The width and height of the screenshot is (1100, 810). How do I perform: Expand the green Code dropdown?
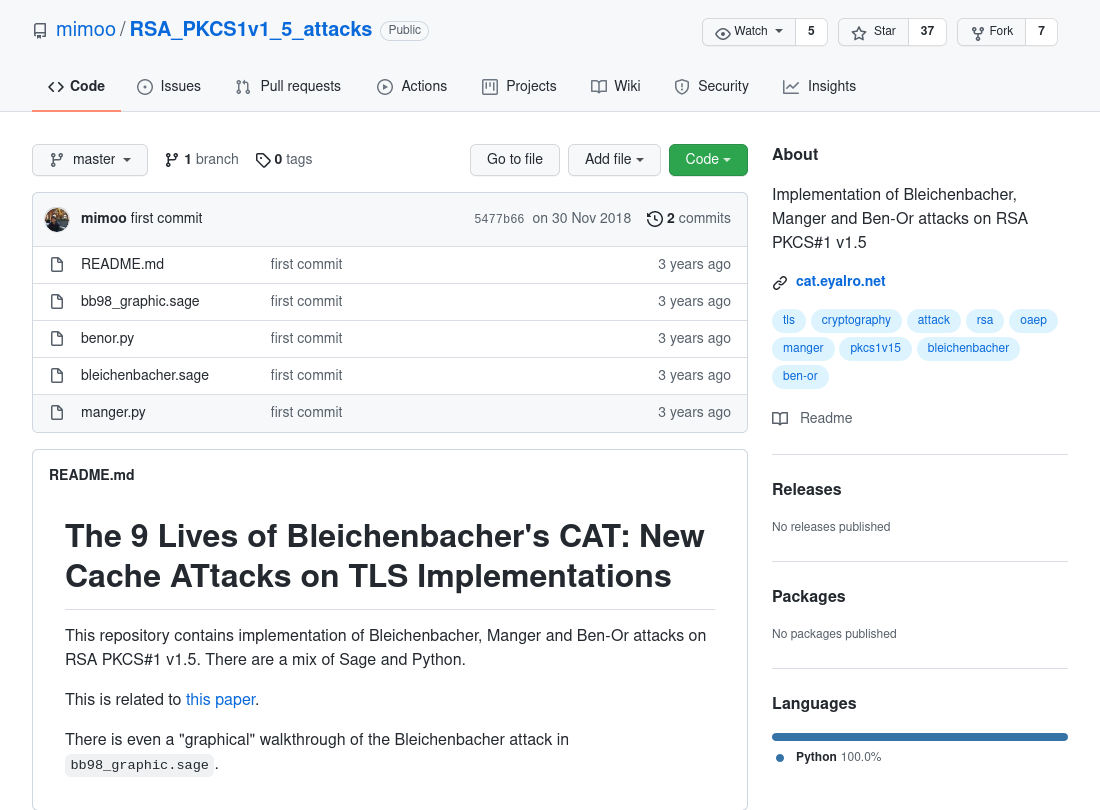click(x=708, y=159)
